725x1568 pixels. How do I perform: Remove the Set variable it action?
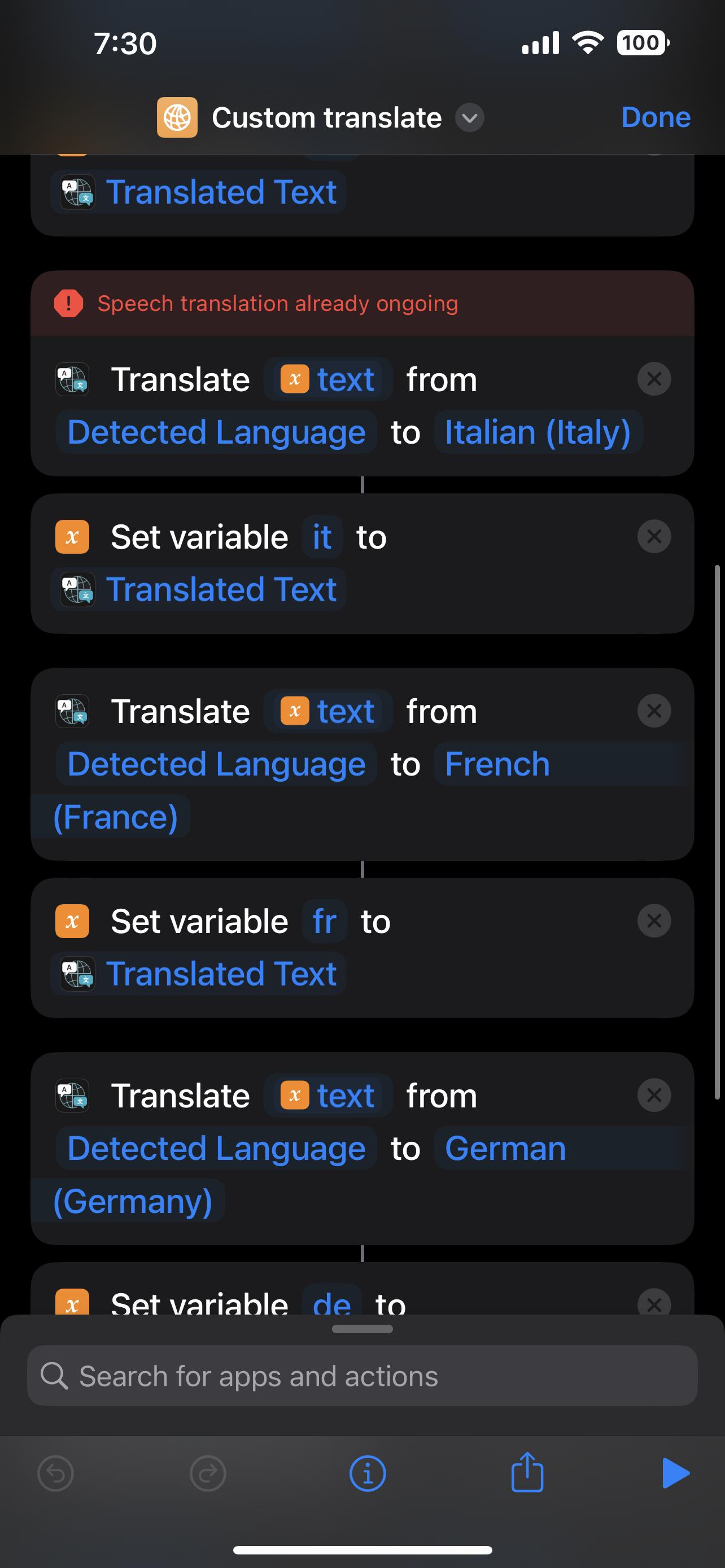point(654,536)
